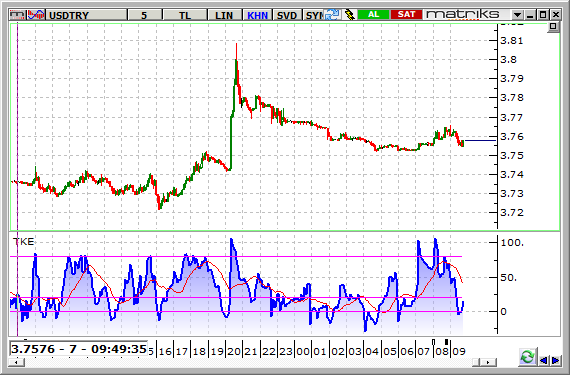Step chart forward with blue right arrow
Image resolution: width=570 pixels, height=375 pixels.
(555, 360)
